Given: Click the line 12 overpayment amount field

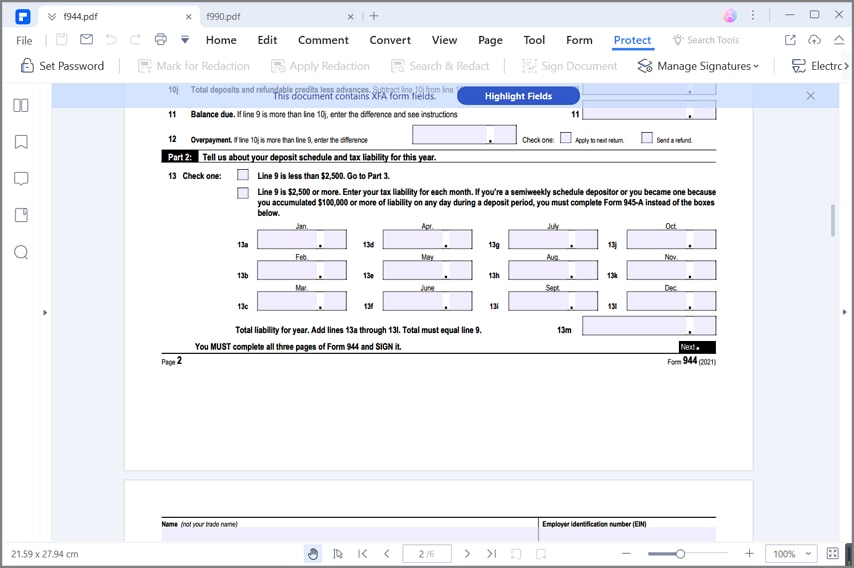Looking at the screenshot, I should (464, 135).
